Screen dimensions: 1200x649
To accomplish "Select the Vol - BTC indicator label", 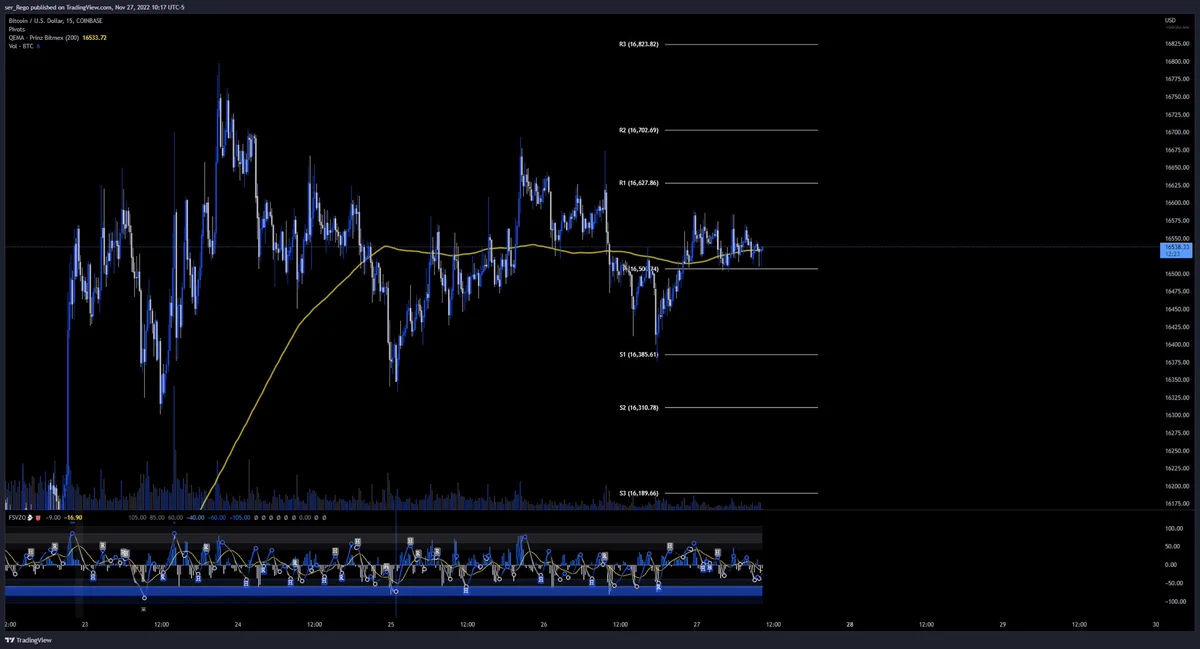I will [x=20, y=47].
